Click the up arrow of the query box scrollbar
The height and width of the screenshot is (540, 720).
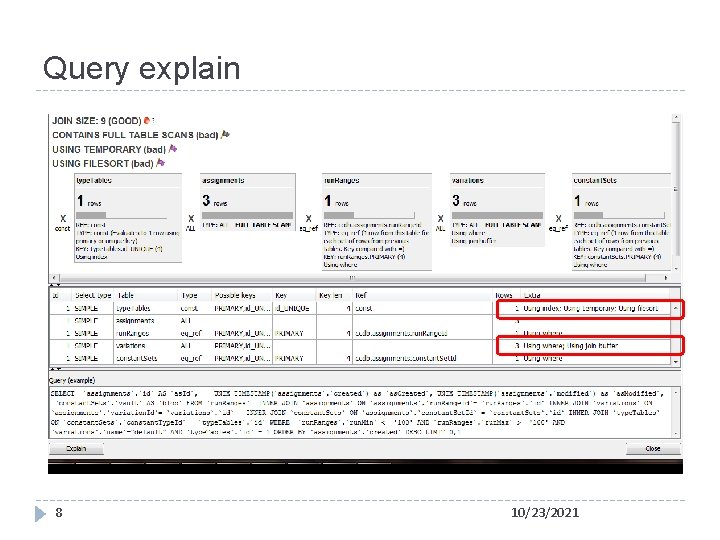click(676, 393)
